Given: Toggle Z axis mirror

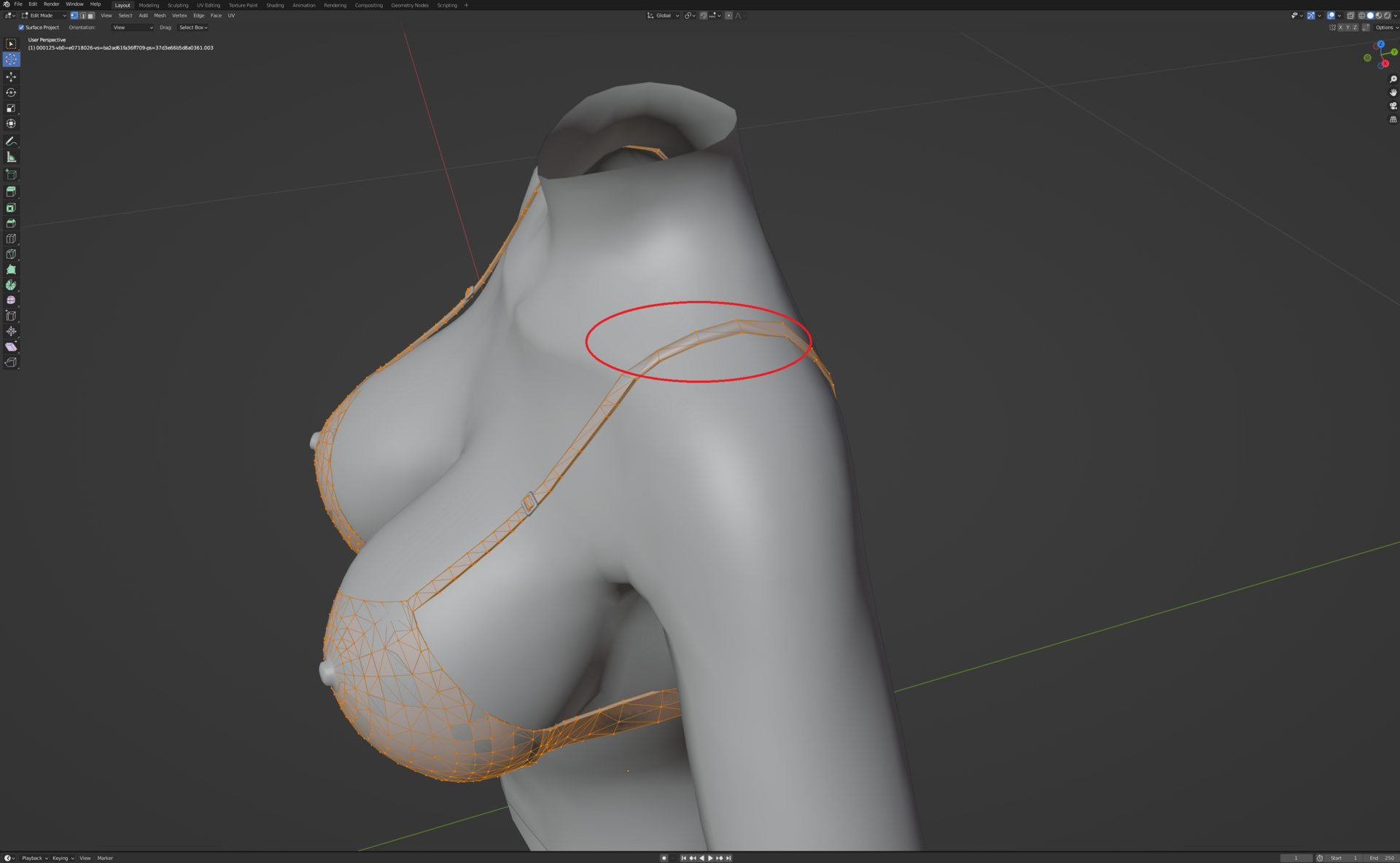Looking at the screenshot, I should pyautogui.click(x=1356, y=28).
